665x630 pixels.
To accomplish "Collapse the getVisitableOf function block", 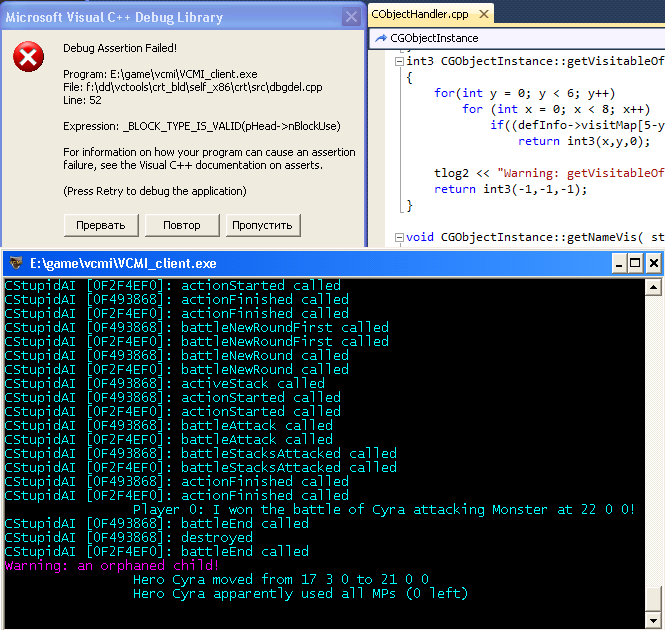I will tap(399, 61).
